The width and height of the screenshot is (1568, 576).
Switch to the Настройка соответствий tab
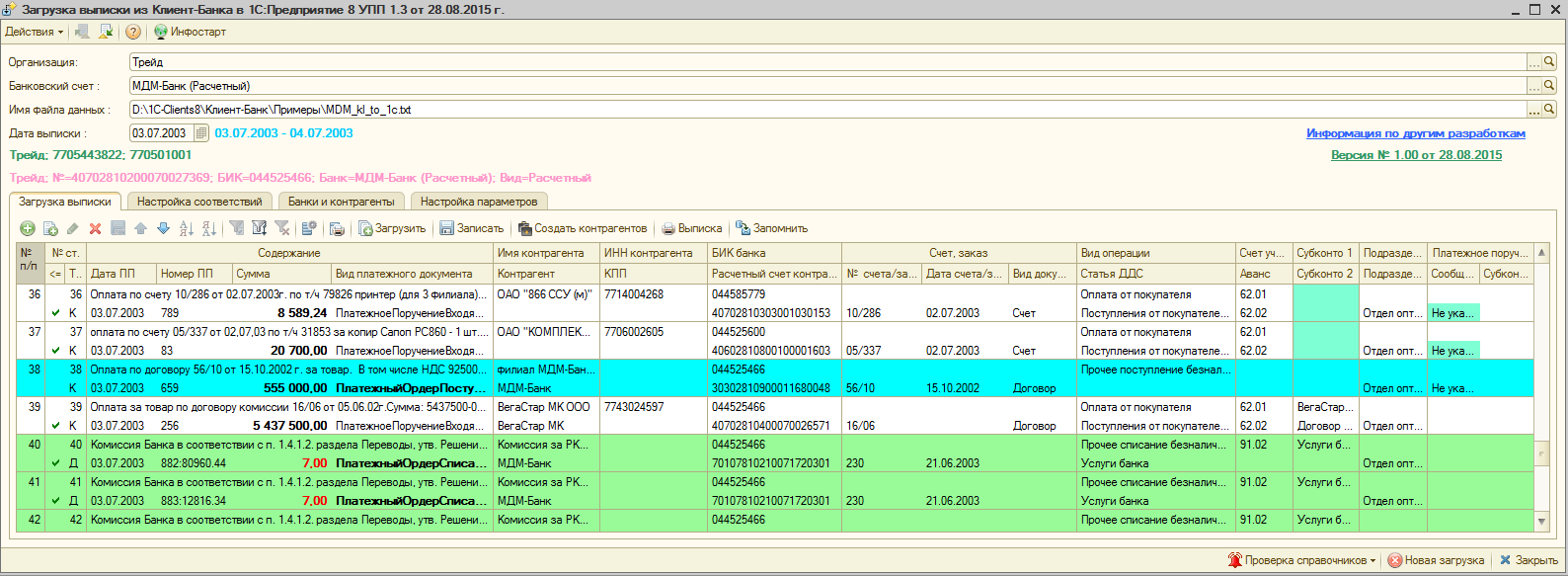pyautogui.click(x=199, y=202)
